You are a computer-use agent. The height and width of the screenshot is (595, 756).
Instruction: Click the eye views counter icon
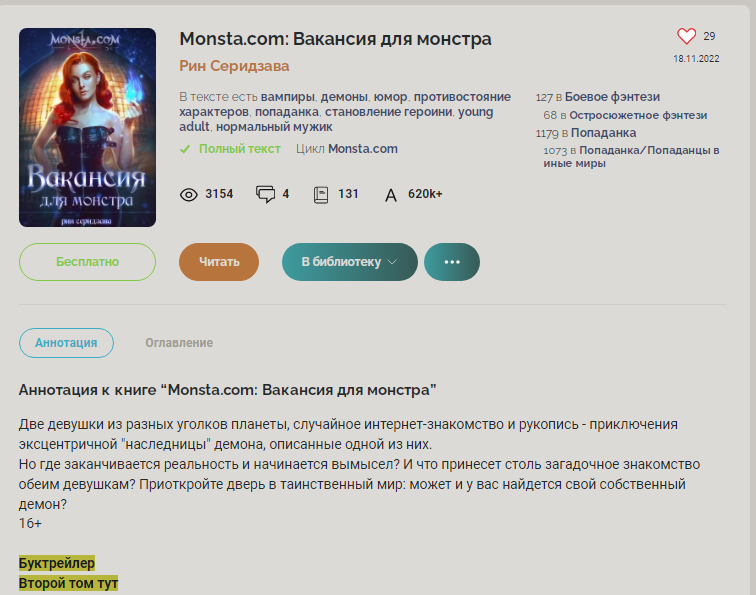point(189,195)
